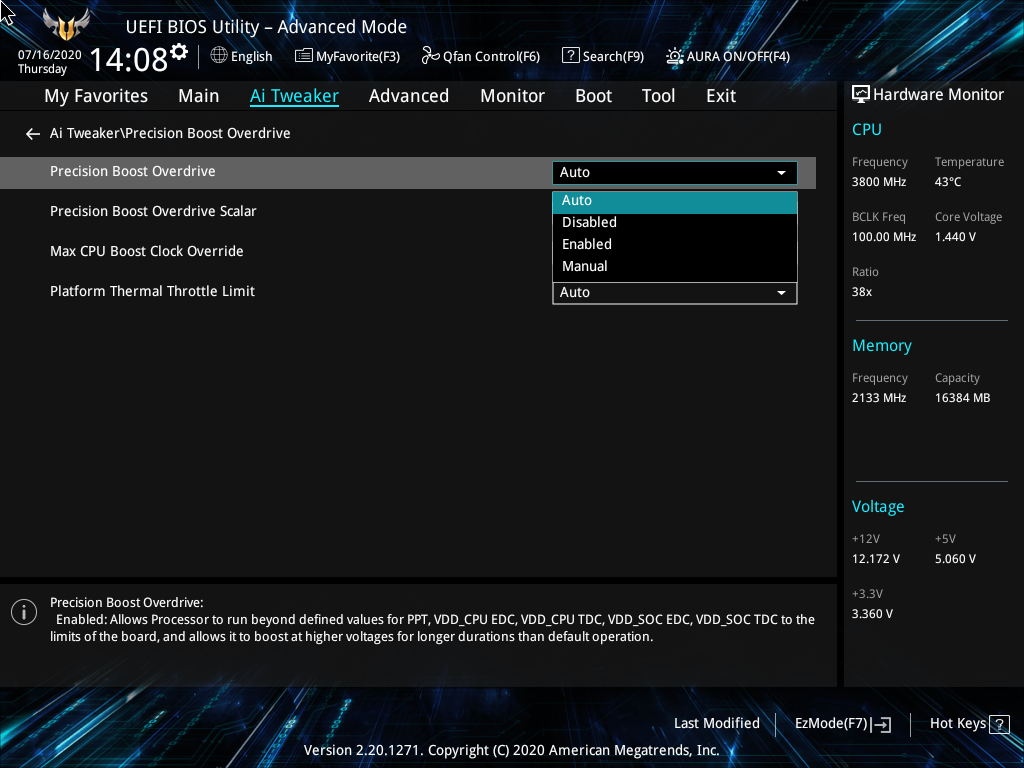Image resolution: width=1024 pixels, height=768 pixels.
Task: Click the TUF logo emblem
Action: tap(66, 25)
